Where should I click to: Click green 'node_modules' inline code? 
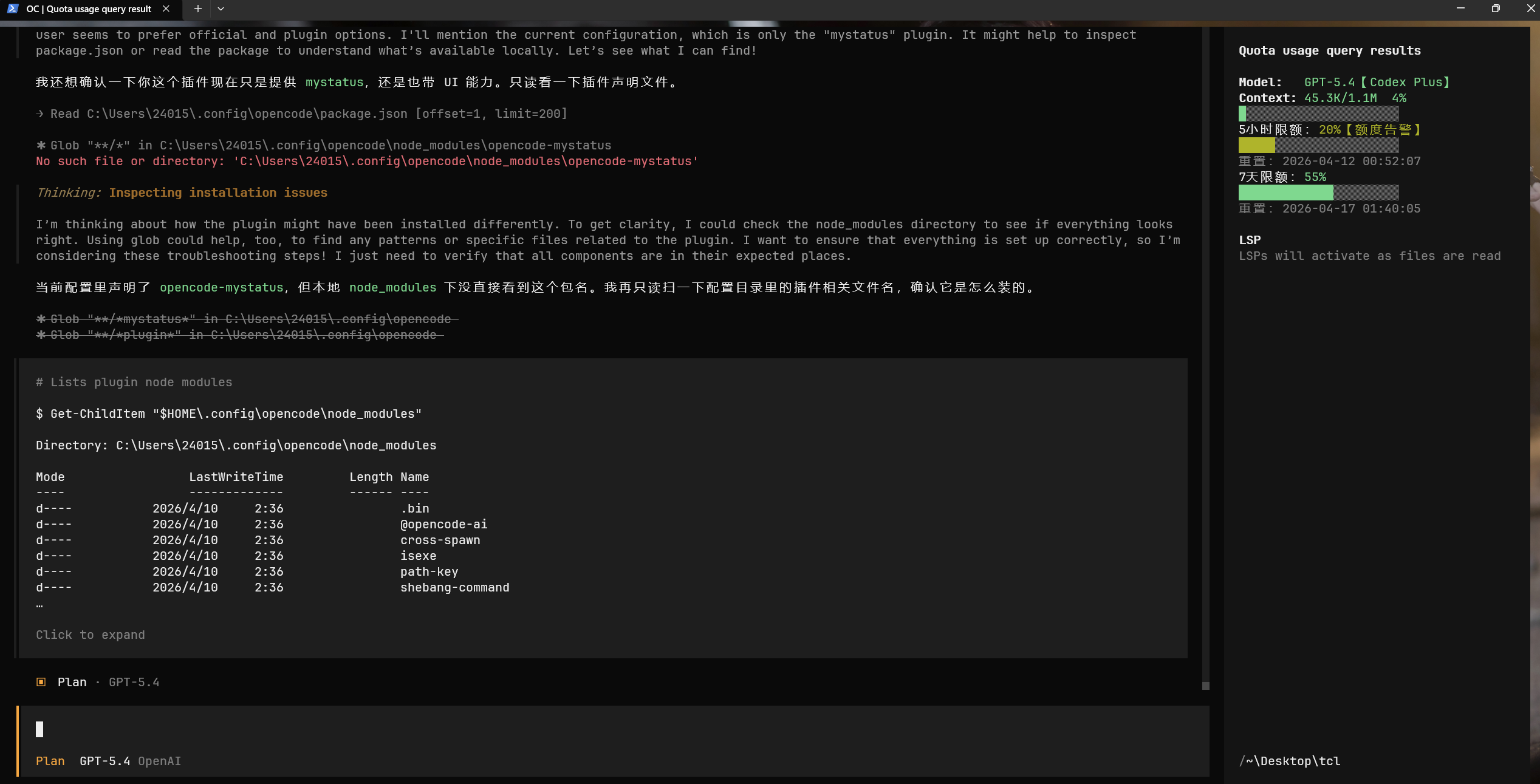tap(393, 287)
